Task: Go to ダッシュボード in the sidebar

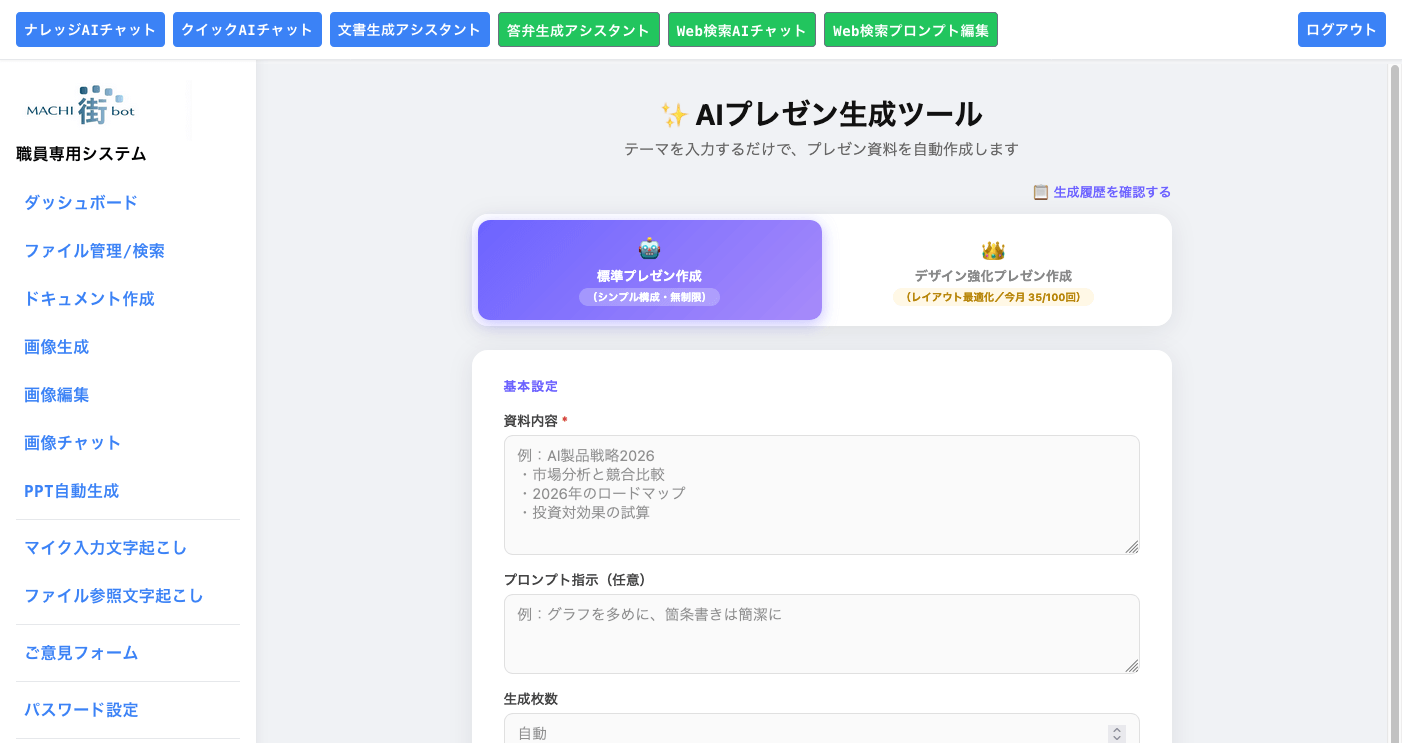Action: [81, 203]
